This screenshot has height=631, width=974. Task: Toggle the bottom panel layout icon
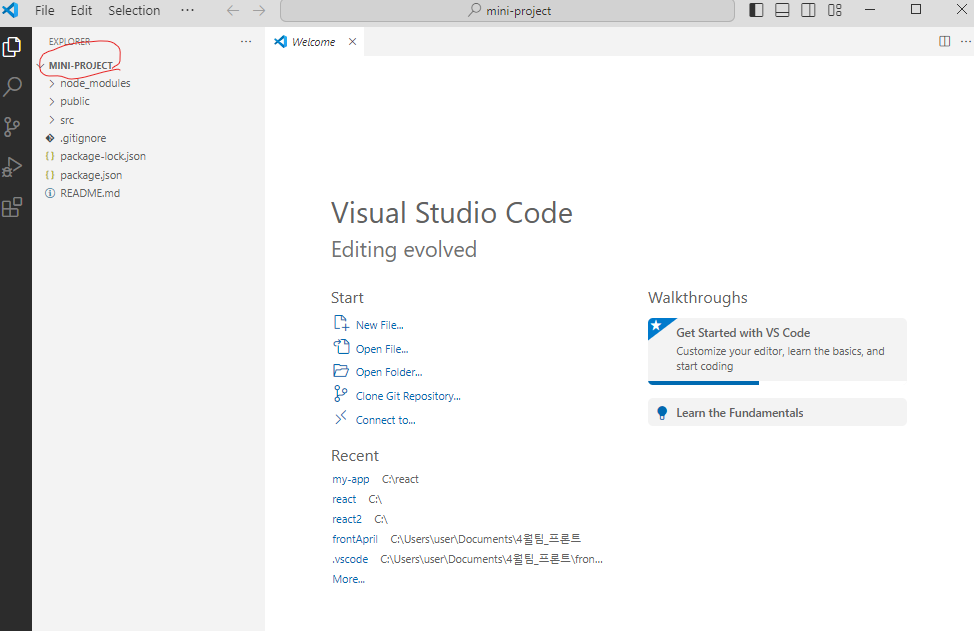(782, 10)
